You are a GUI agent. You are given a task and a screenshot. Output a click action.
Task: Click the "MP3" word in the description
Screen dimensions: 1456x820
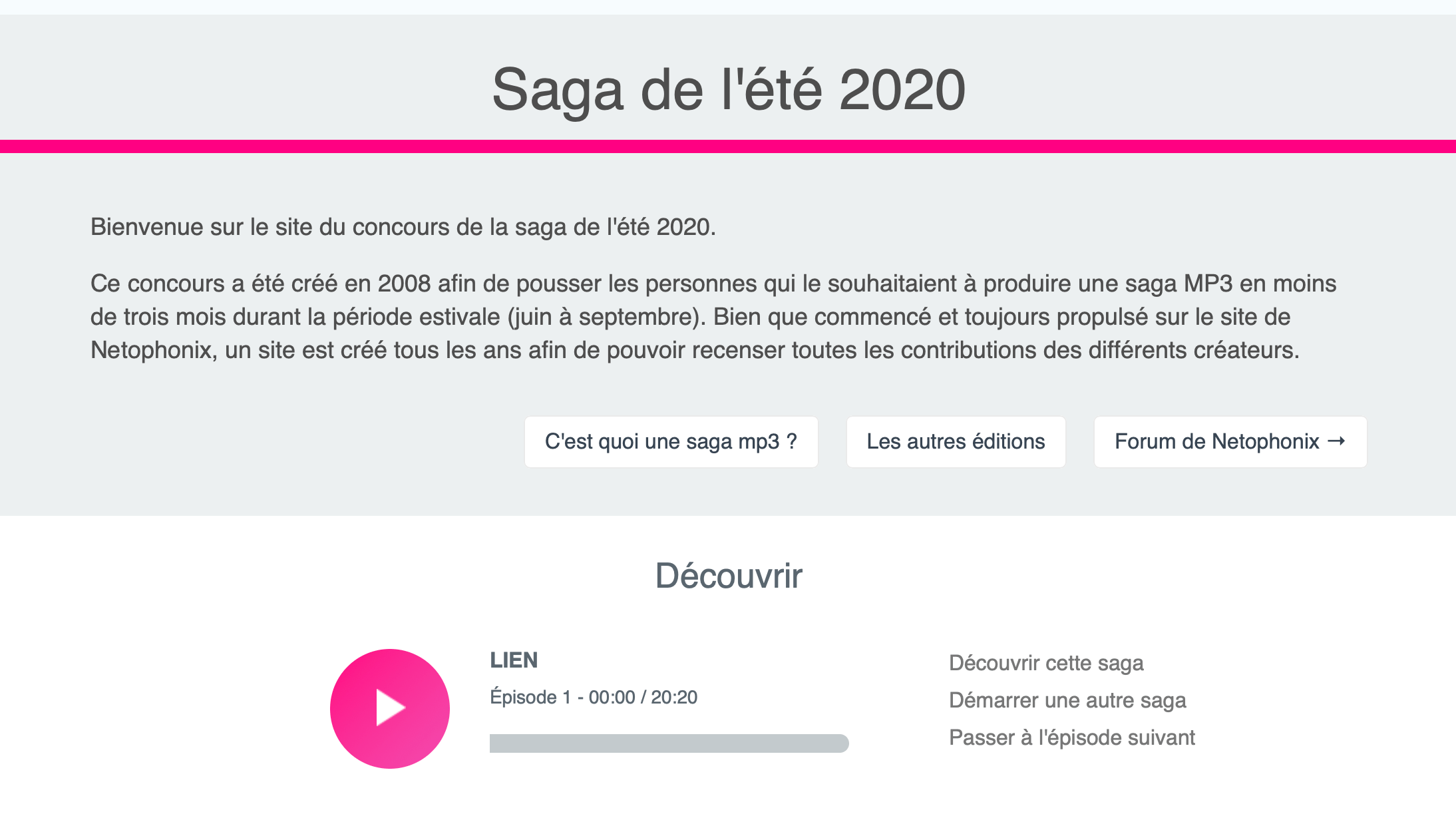[x=1208, y=284]
